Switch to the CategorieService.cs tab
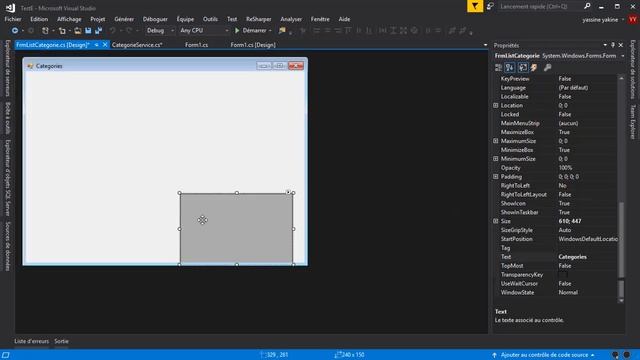The height and width of the screenshot is (360, 640). tap(137, 45)
